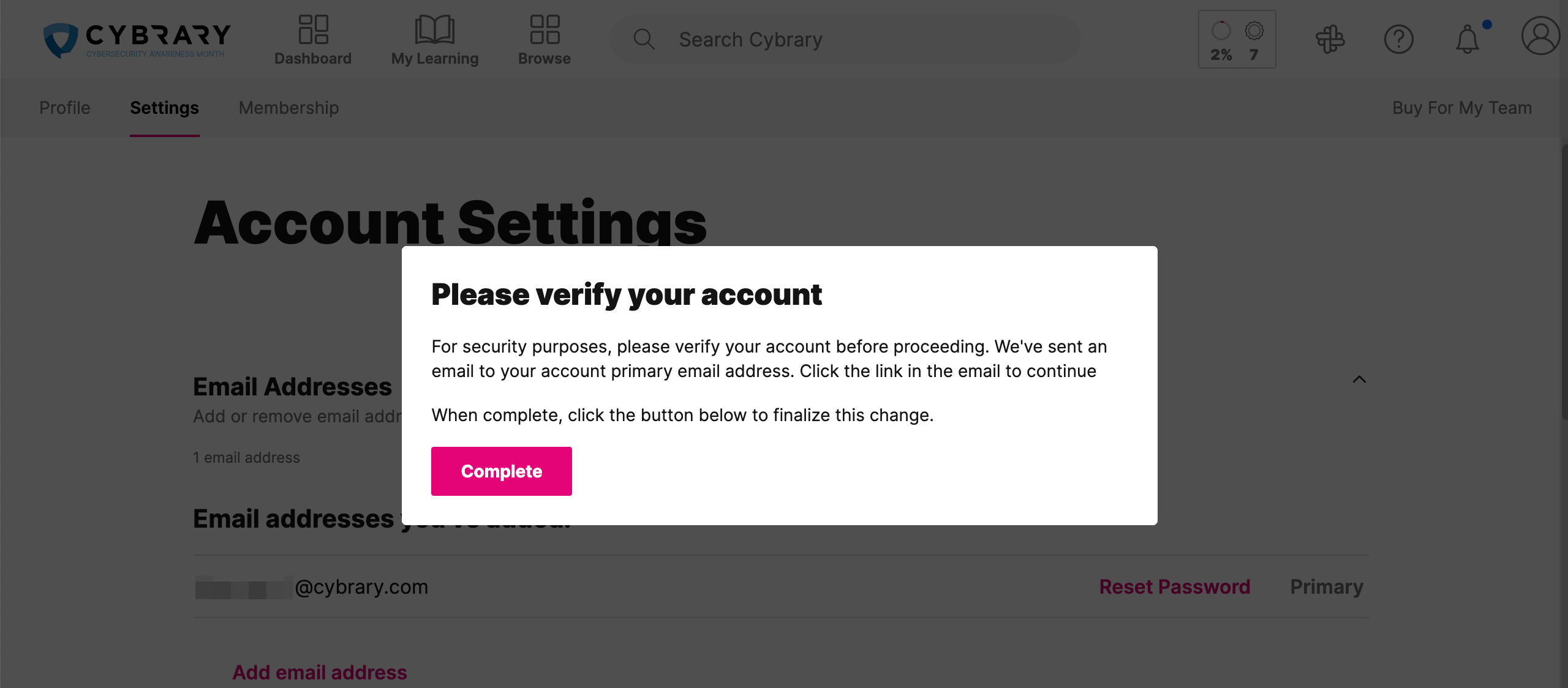
Task: Click Add email address link
Action: coord(319,672)
